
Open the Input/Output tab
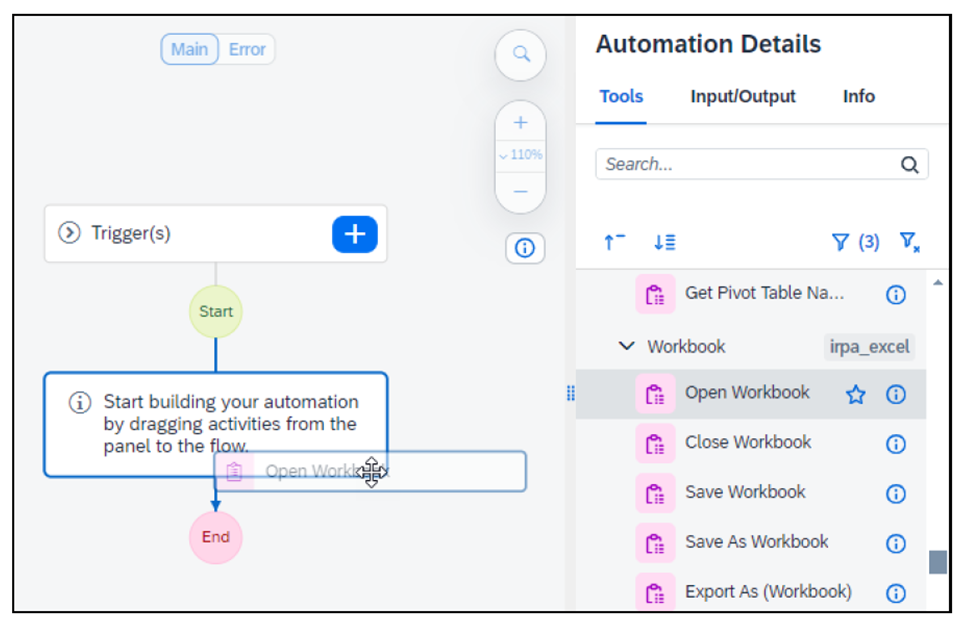[743, 96]
